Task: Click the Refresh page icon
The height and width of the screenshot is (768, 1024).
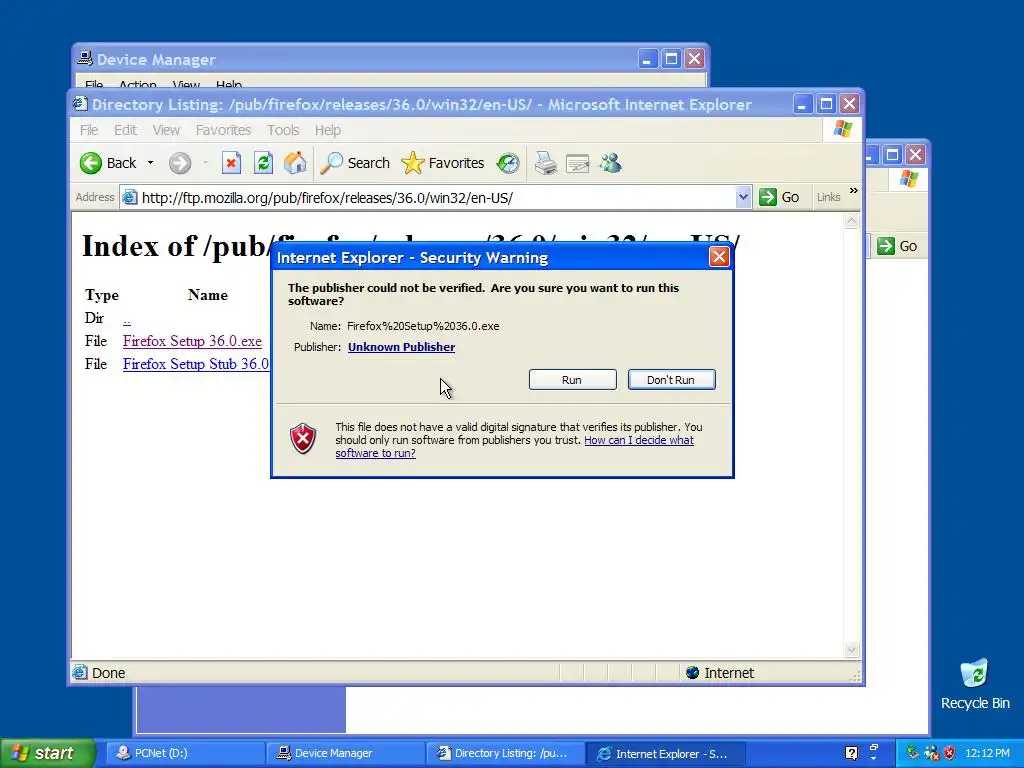Action: click(263, 163)
